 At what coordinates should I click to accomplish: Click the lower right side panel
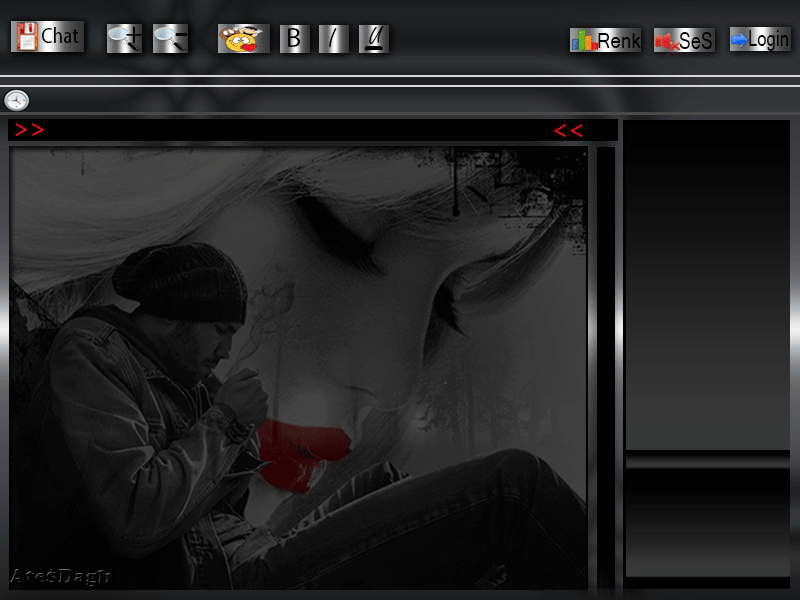click(x=706, y=520)
